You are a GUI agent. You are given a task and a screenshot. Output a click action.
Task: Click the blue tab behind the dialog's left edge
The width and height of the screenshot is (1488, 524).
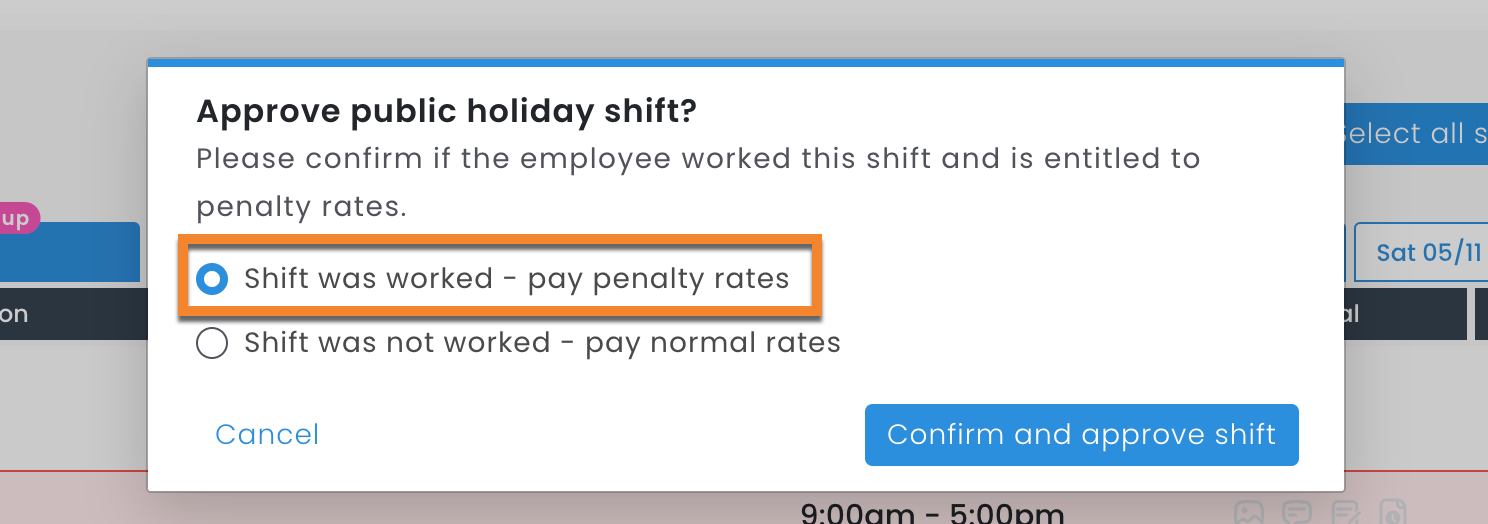70,252
